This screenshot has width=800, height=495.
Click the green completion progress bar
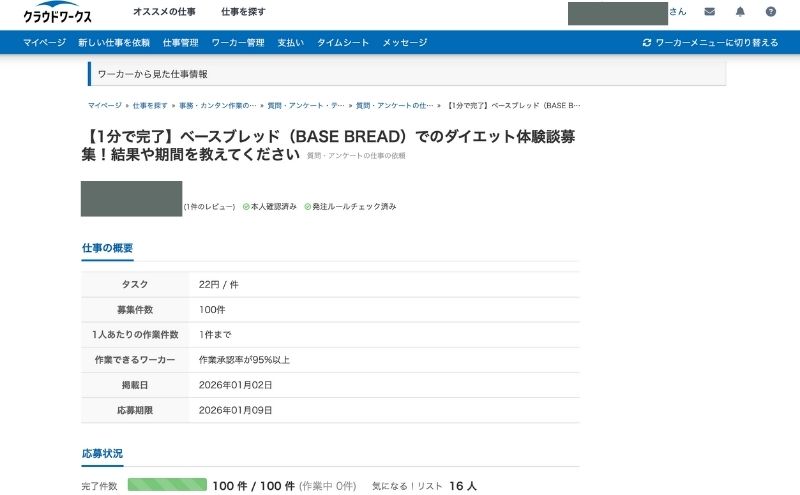point(167,485)
